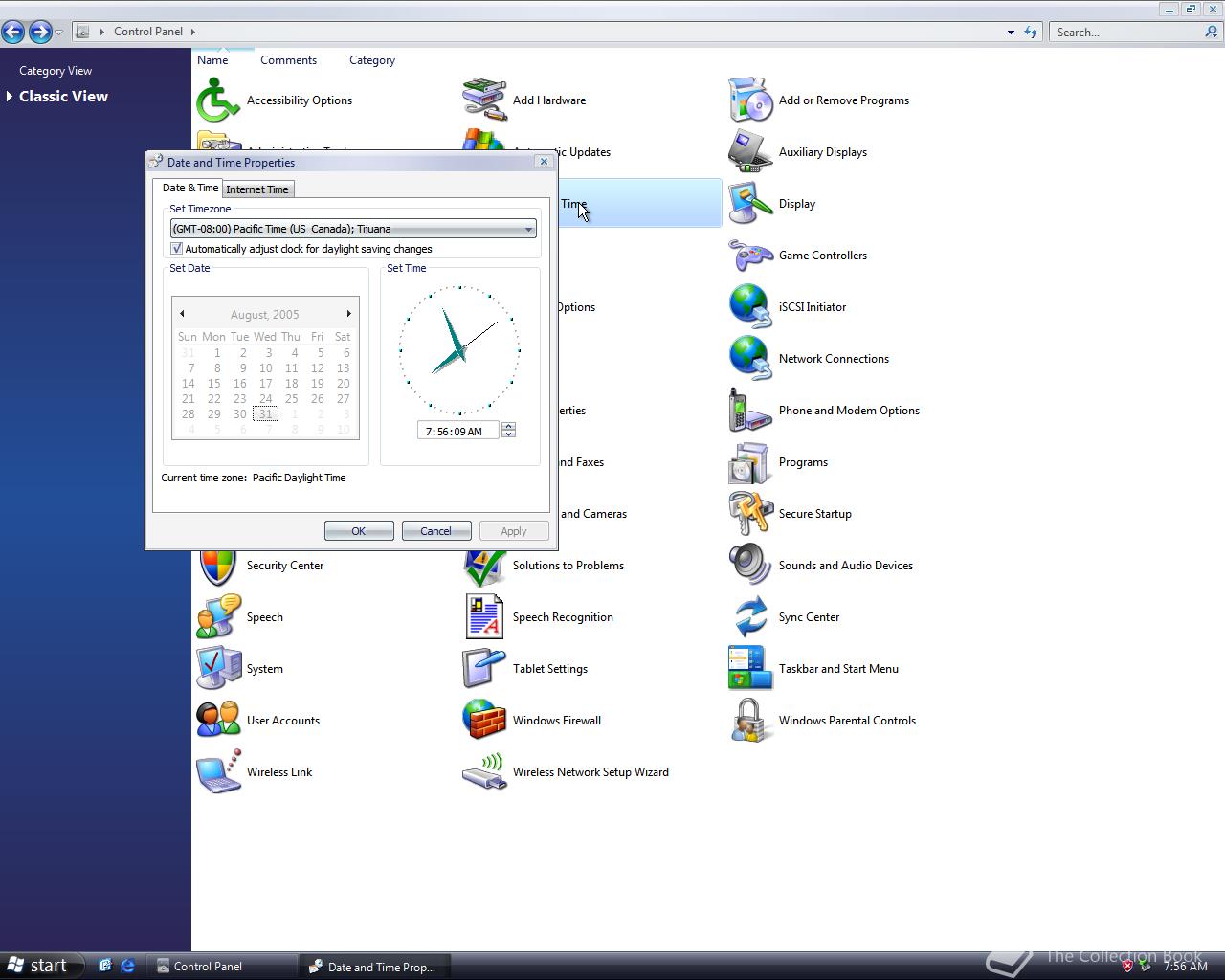
Task: Decrease time with down spinner arrow
Action: [x=509, y=434]
